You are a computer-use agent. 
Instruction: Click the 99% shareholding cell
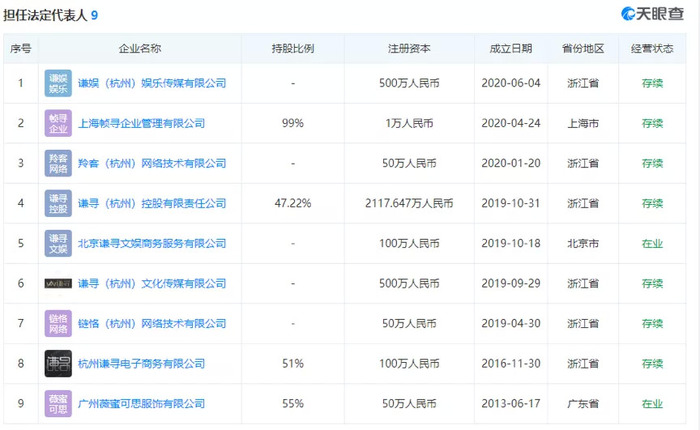(x=293, y=123)
